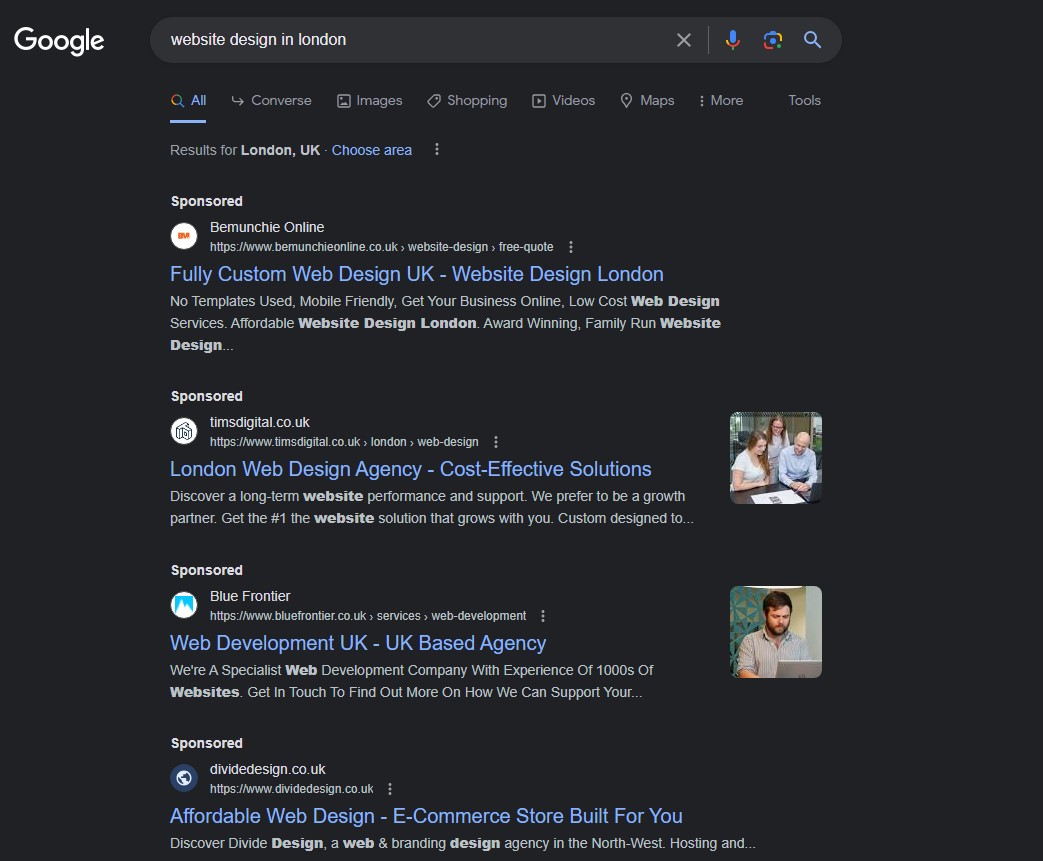Click the 'dividedesign.co.uk' site name
The height and width of the screenshot is (861, 1043).
click(x=267, y=769)
